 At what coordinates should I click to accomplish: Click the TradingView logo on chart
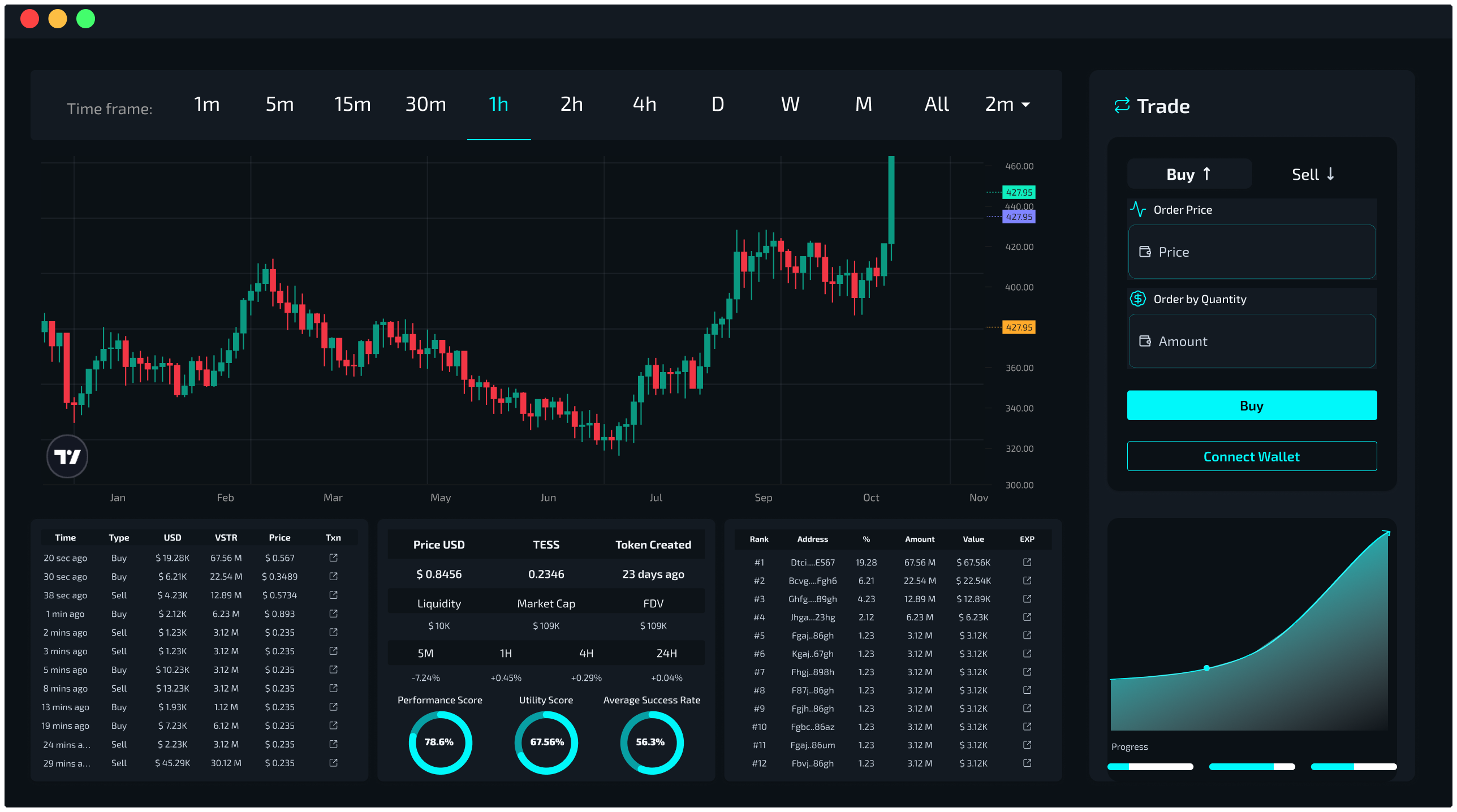(x=67, y=456)
